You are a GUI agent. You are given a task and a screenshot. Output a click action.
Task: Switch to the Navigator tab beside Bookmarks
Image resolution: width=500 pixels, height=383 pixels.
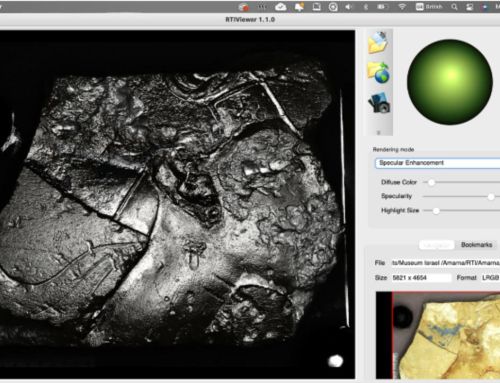tap(436, 245)
